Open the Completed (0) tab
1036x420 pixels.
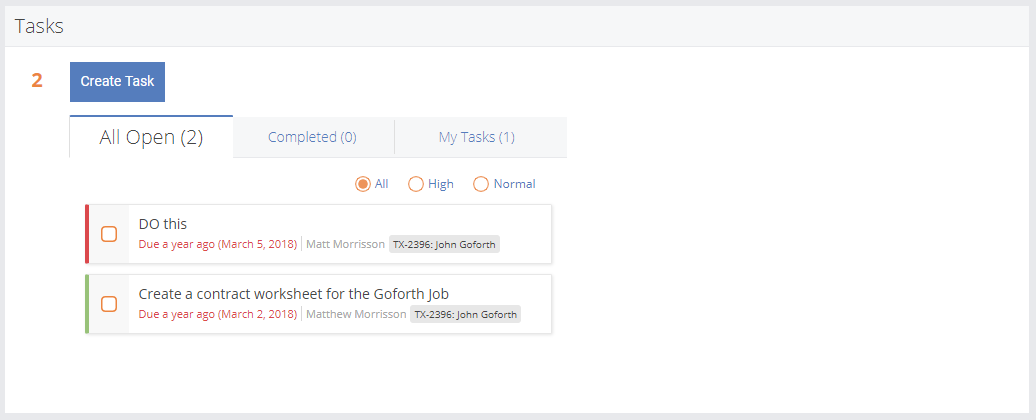pyautogui.click(x=312, y=137)
